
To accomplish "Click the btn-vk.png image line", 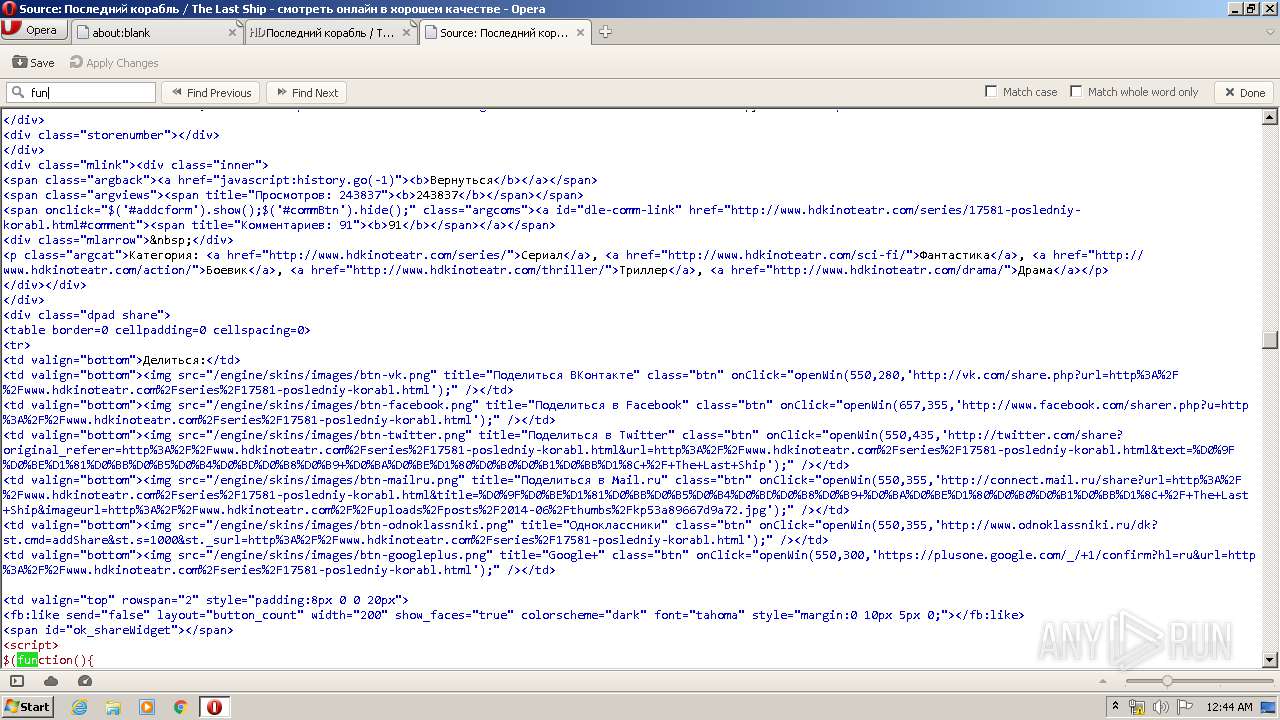I will pos(591,382).
